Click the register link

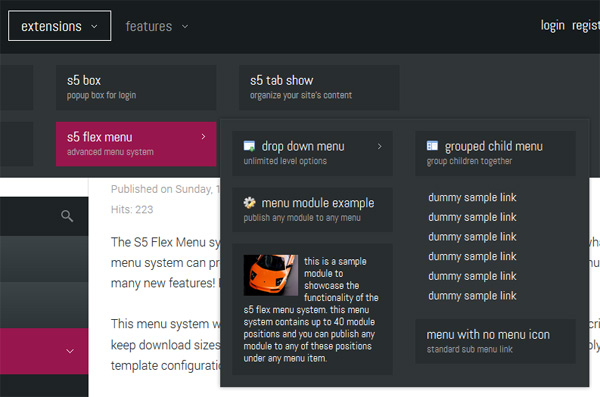tap(586, 26)
